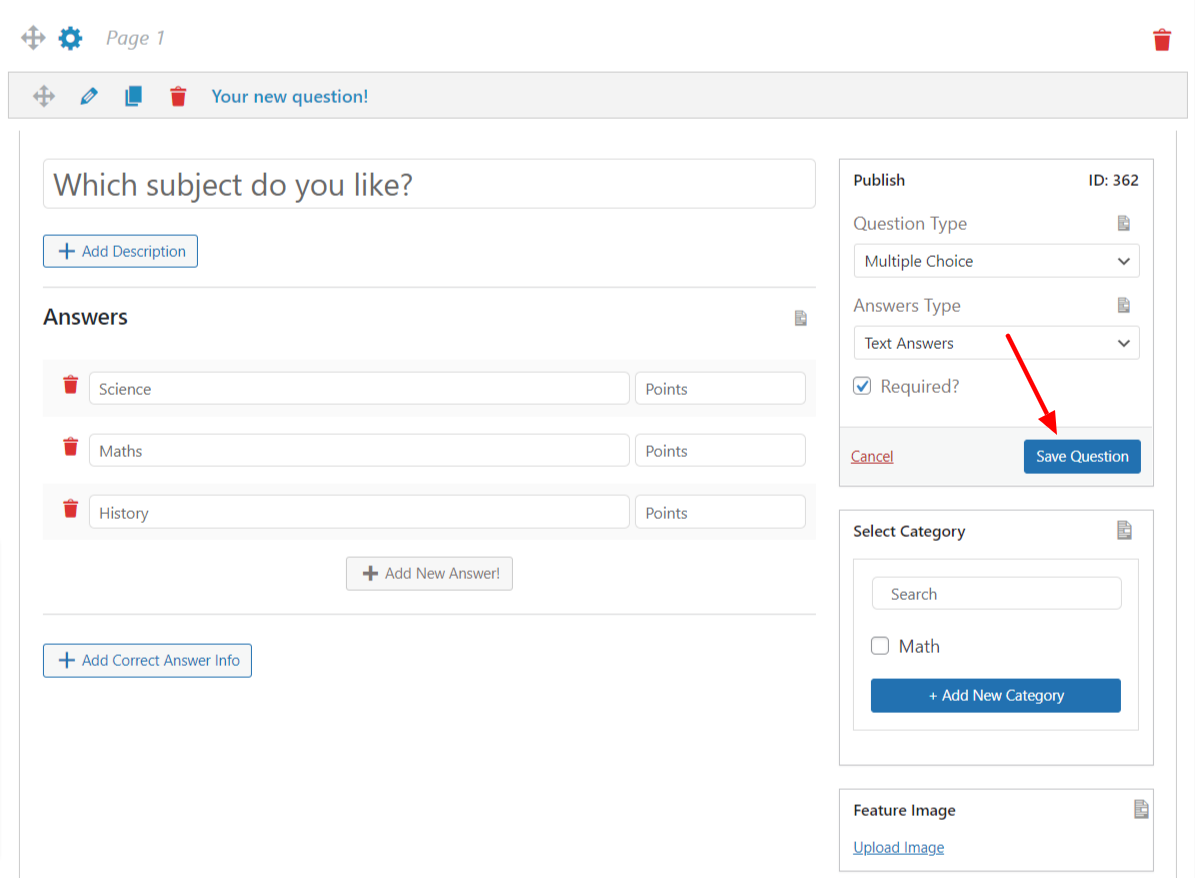Duplicate the question with the copy icon
1195x878 pixels.
[x=133, y=96]
